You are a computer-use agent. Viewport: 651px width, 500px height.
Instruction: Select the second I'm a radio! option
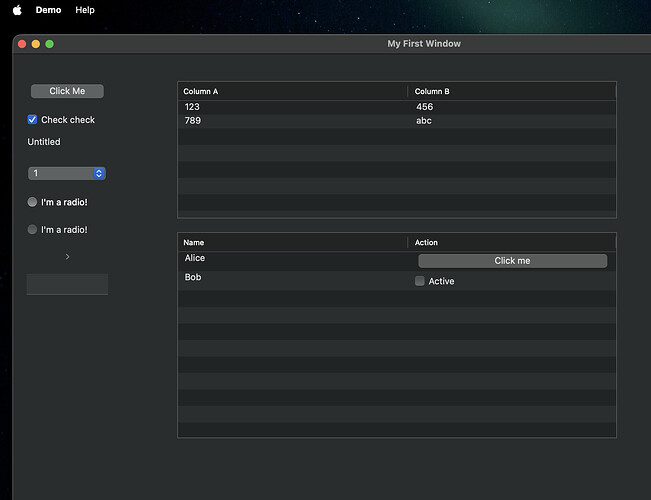pos(32,229)
